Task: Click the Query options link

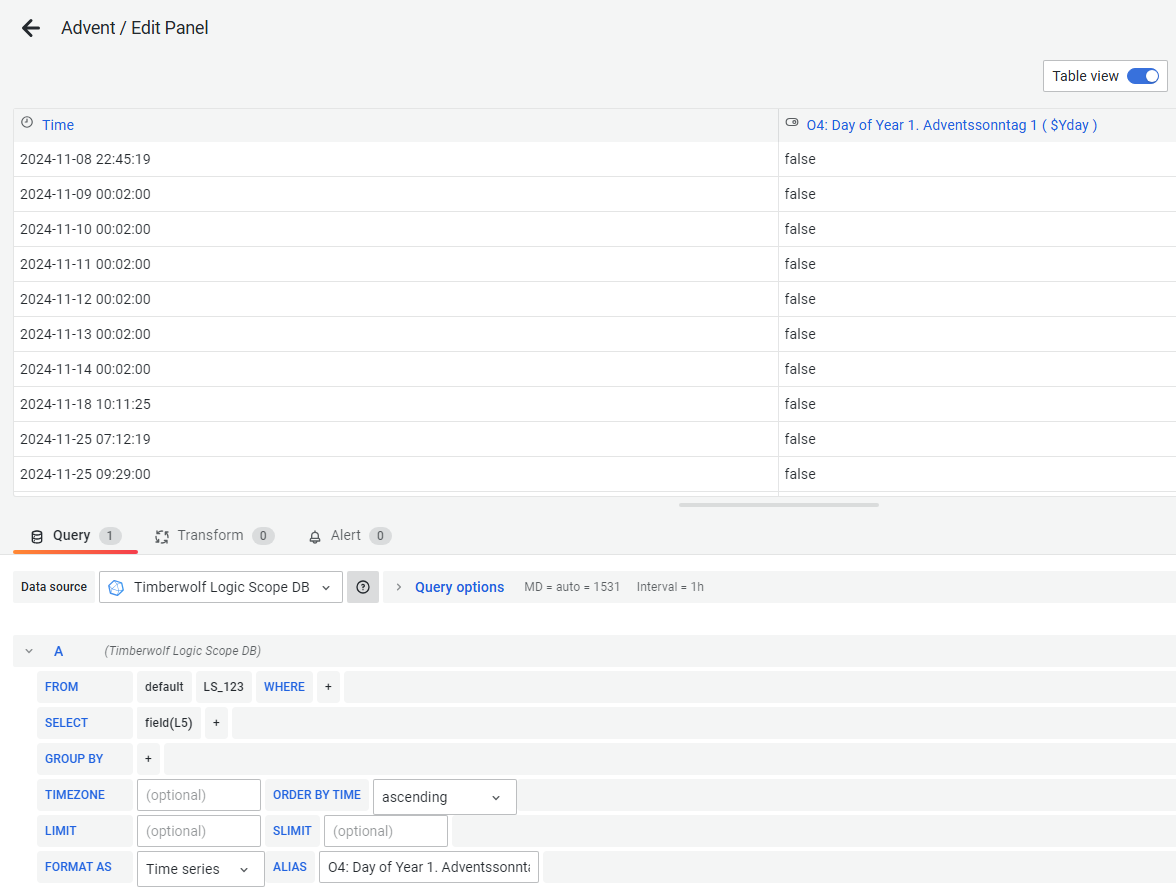Action: pos(460,587)
